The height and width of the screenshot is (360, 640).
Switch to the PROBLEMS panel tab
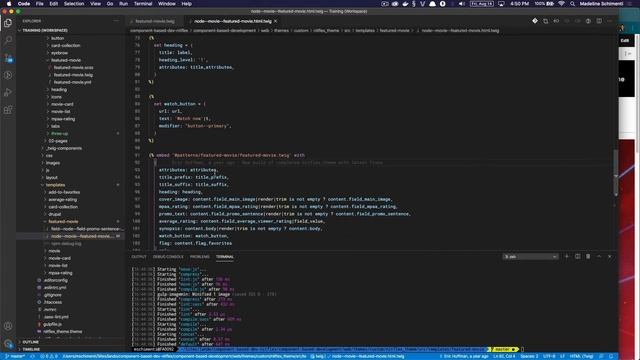pos(200,257)
